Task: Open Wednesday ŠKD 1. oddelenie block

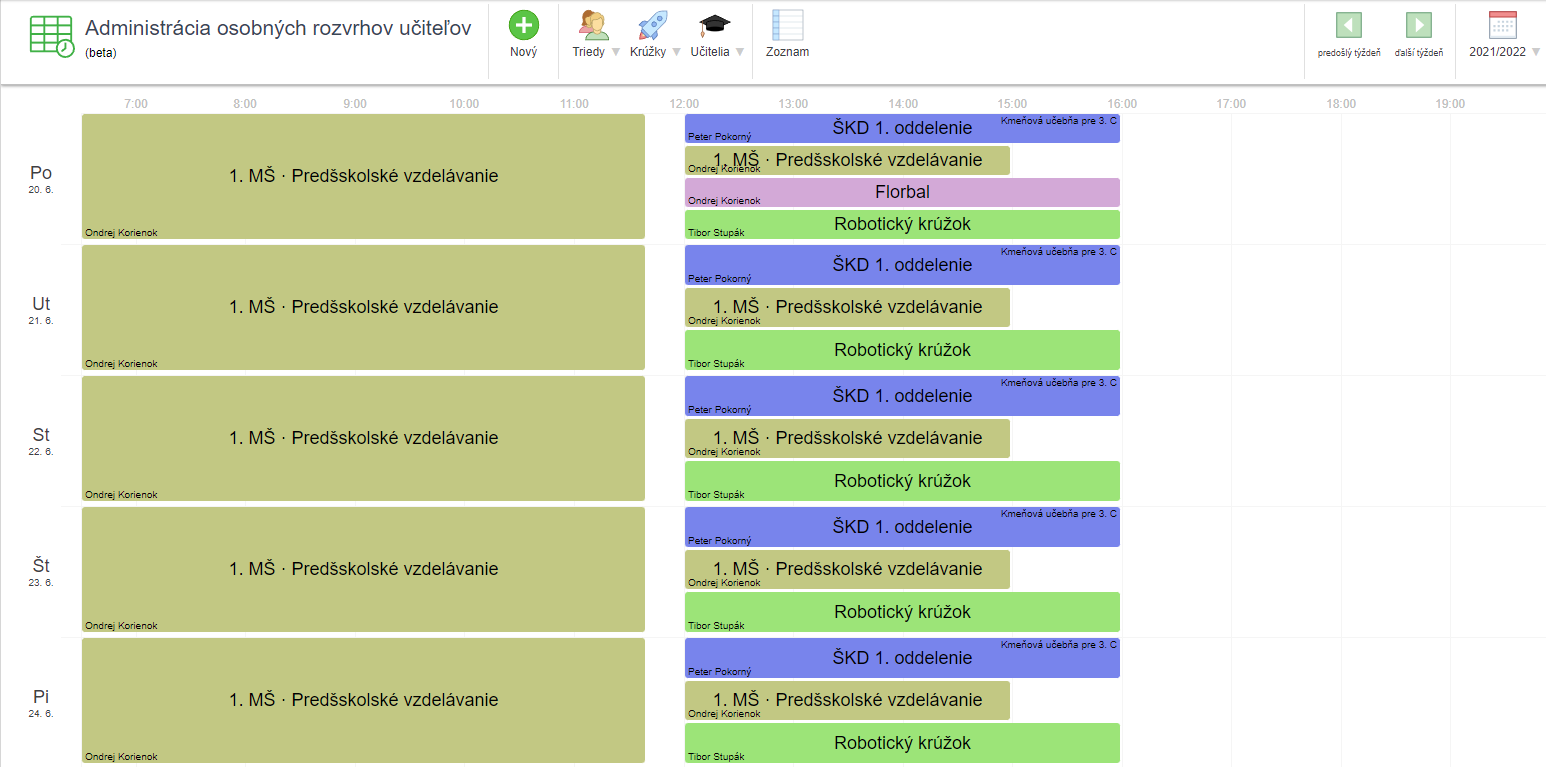Action: tap(902, 396)
